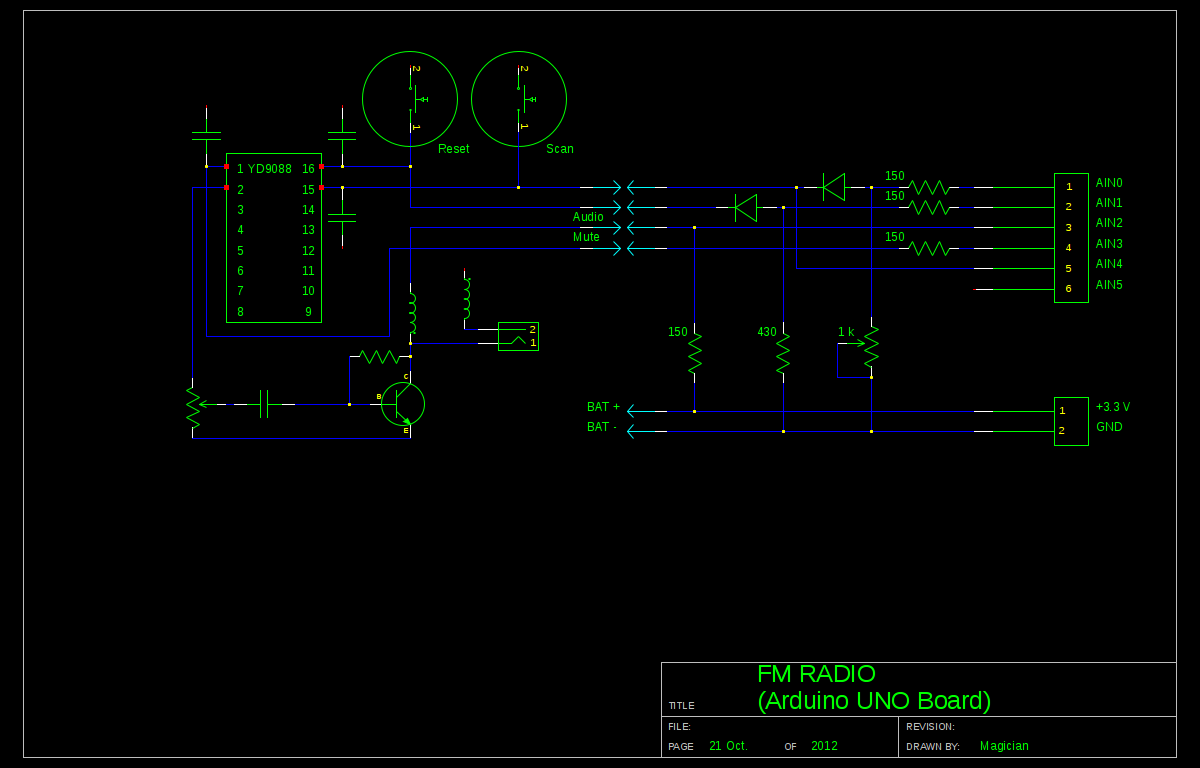Select the inductor above the transistor collector
Image resolution: width=1200 pixels, height=768 pixels.
(x=411, y=313)
